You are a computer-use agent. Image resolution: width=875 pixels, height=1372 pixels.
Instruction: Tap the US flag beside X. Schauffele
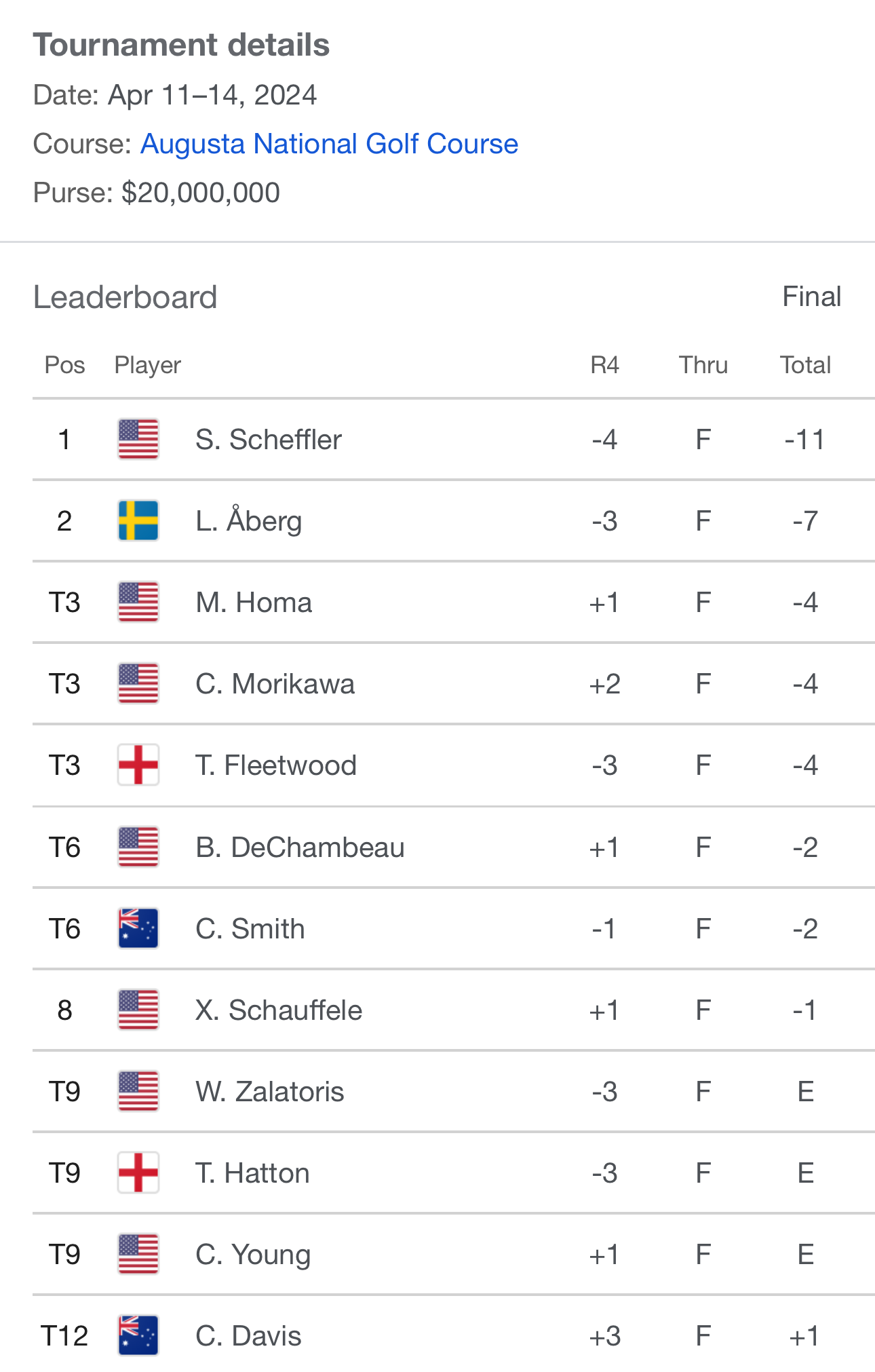coord(138,1010)
